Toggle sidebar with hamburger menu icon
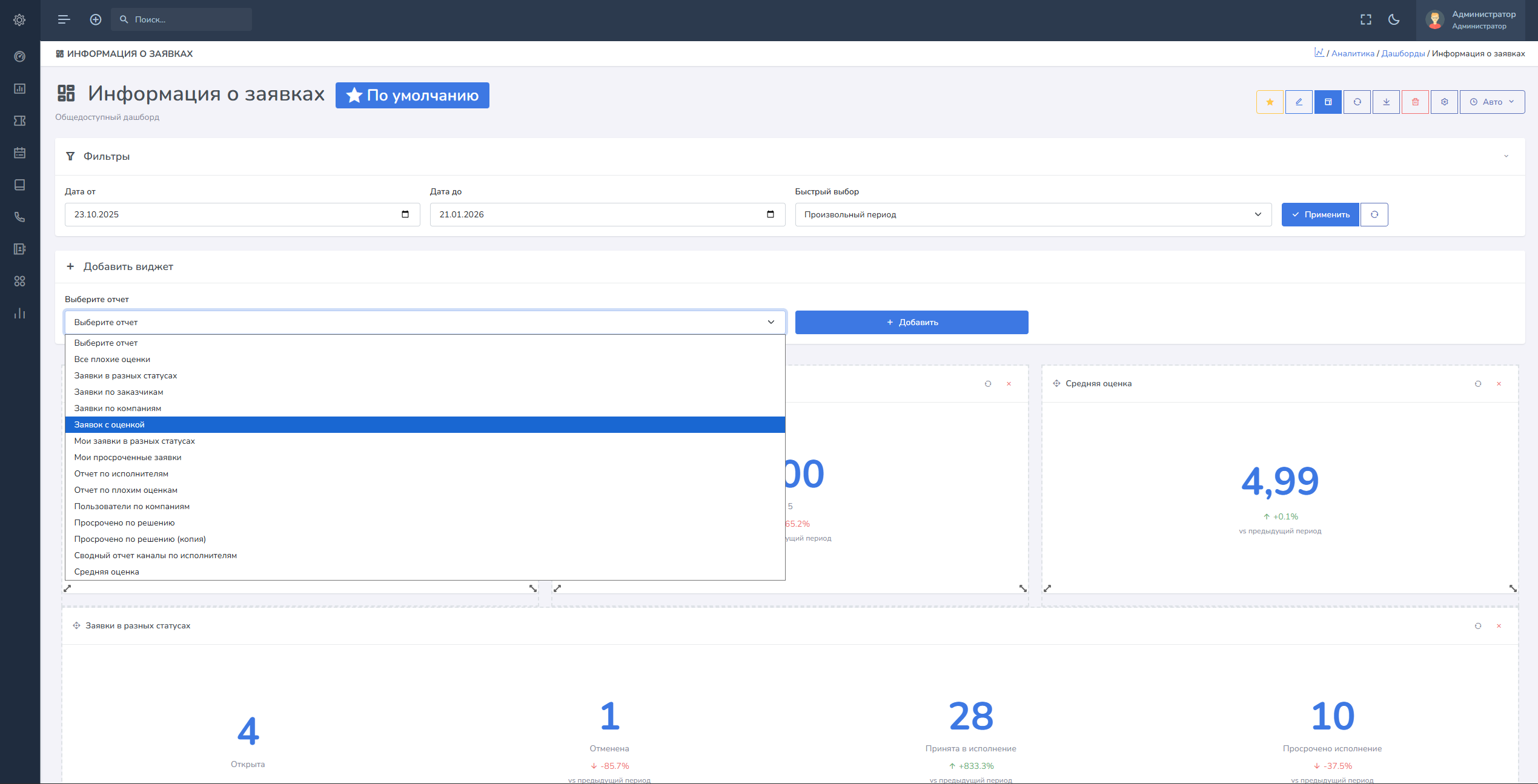The image size is (1538, 784). pyautogui.click(x=64, y=19)
